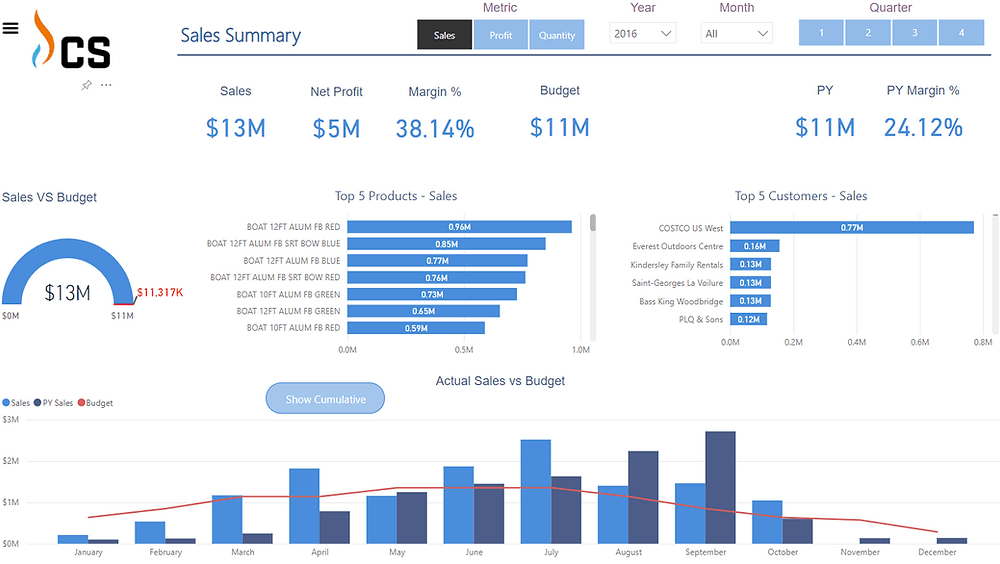Click the PY $11M card value
1000x564 pixels.
point(825,128)
